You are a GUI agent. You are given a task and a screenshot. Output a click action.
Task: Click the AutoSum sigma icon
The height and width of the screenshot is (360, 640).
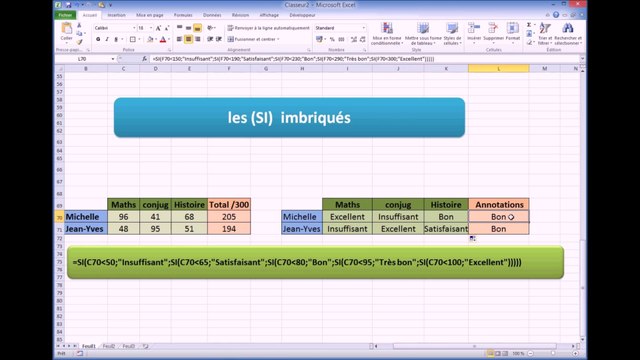pos(529,25)
